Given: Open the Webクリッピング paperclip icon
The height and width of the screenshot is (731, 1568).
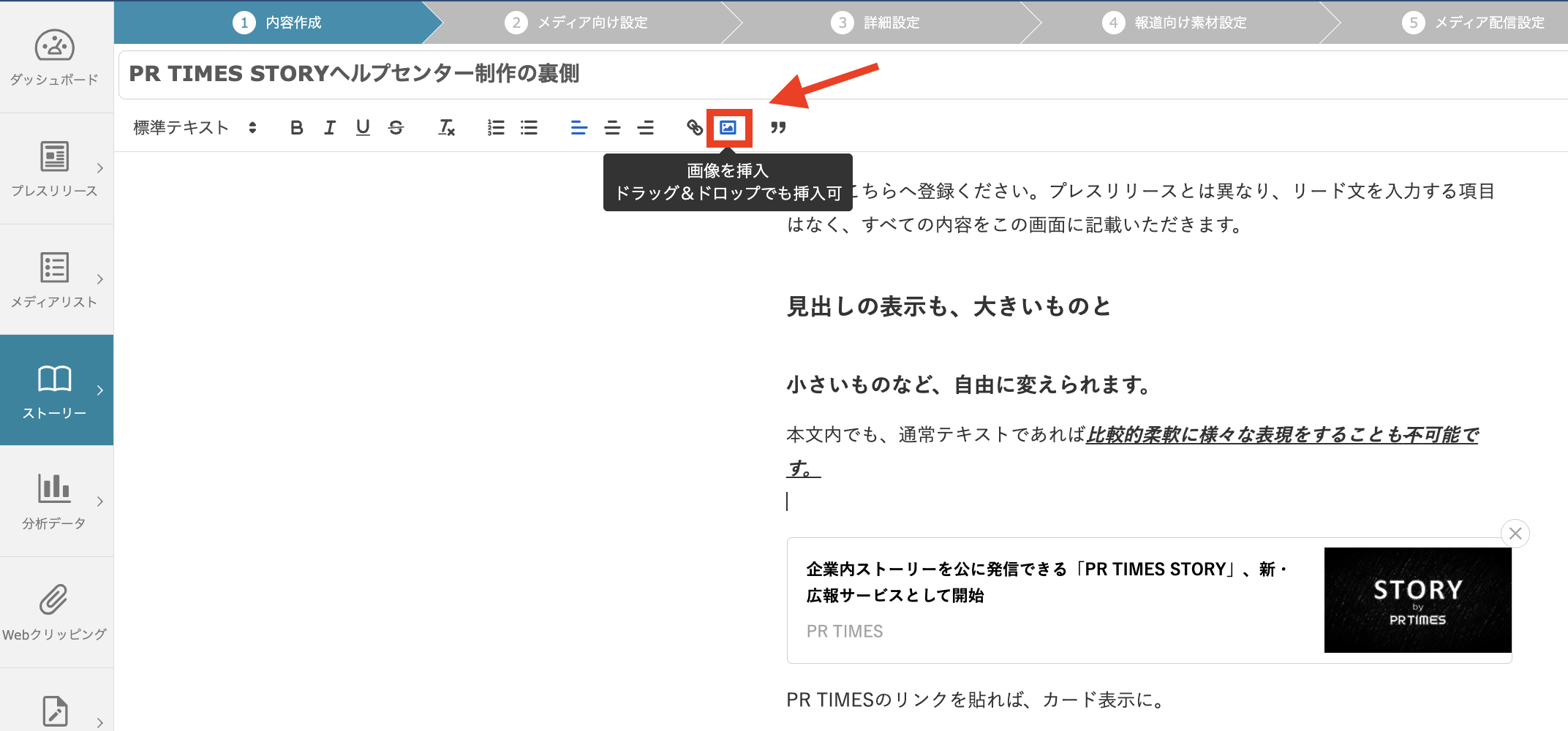Looking at the screenshot, I should coord(54,599).
